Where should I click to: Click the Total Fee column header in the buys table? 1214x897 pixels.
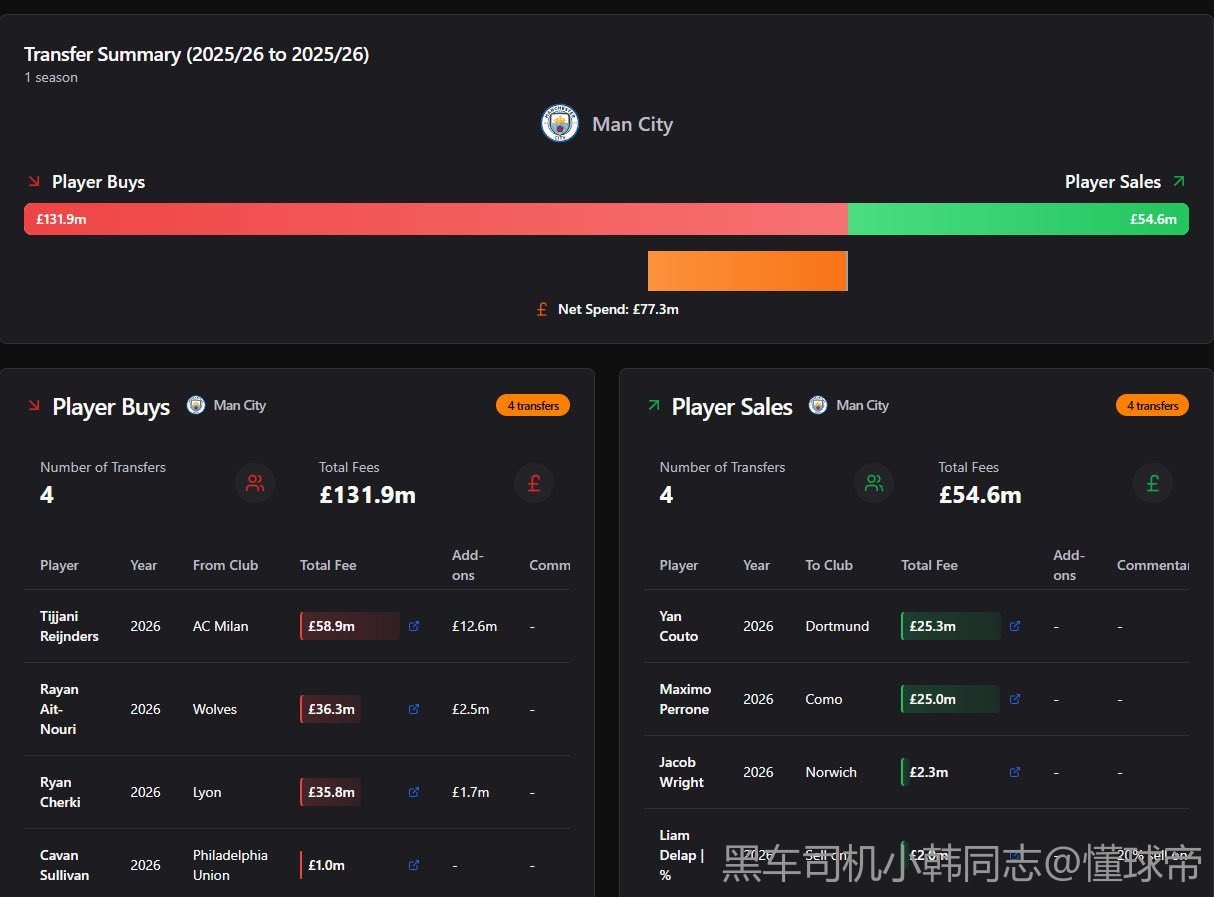[x=328, y=565]
